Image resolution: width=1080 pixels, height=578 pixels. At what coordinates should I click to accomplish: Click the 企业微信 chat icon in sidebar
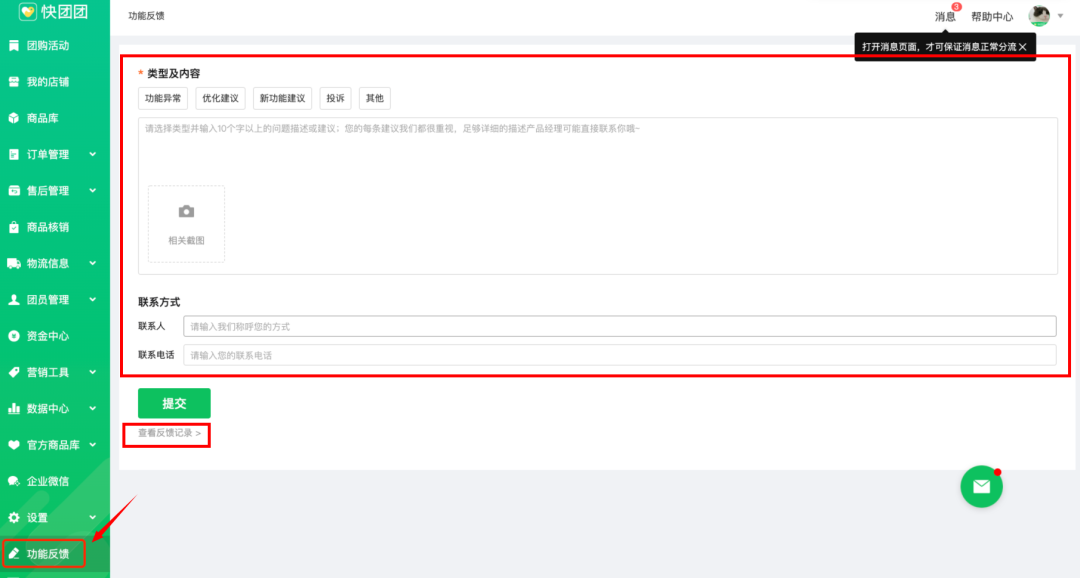click(x=14, y=481)
